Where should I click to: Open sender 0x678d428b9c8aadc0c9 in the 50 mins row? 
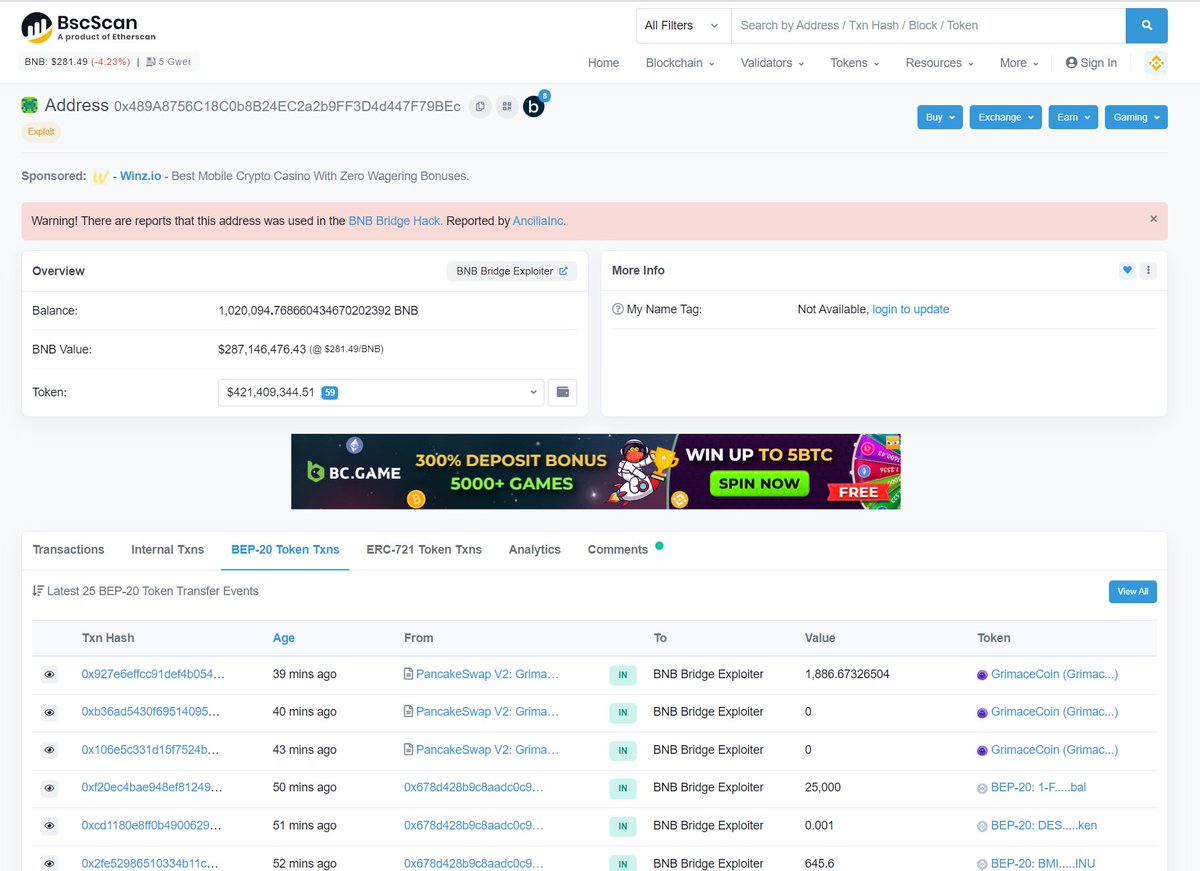coord(474,788)
